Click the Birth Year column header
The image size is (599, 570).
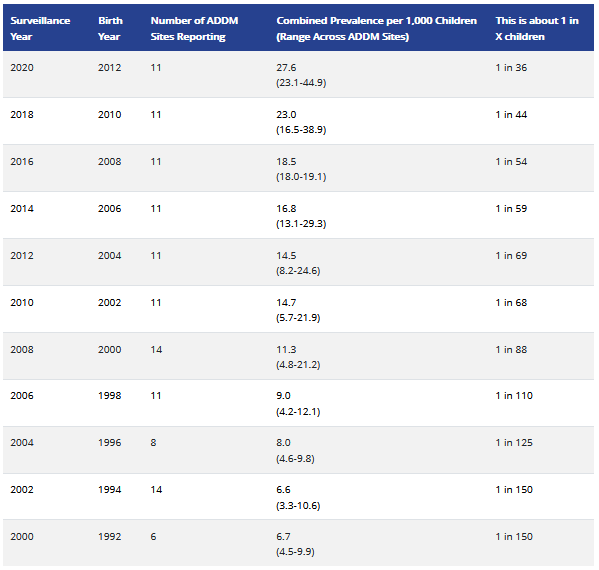click(110, 29)
